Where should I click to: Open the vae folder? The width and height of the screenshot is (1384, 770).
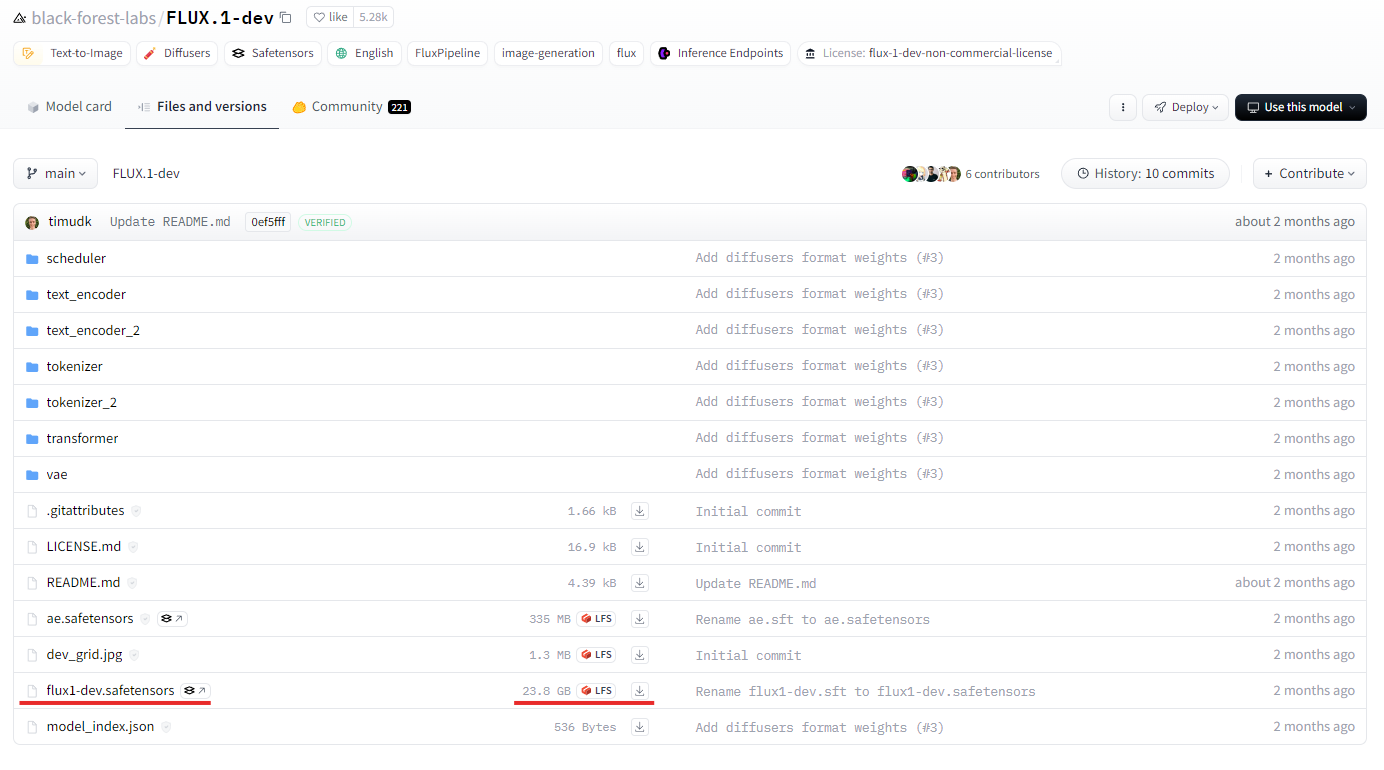pos(57,474)
